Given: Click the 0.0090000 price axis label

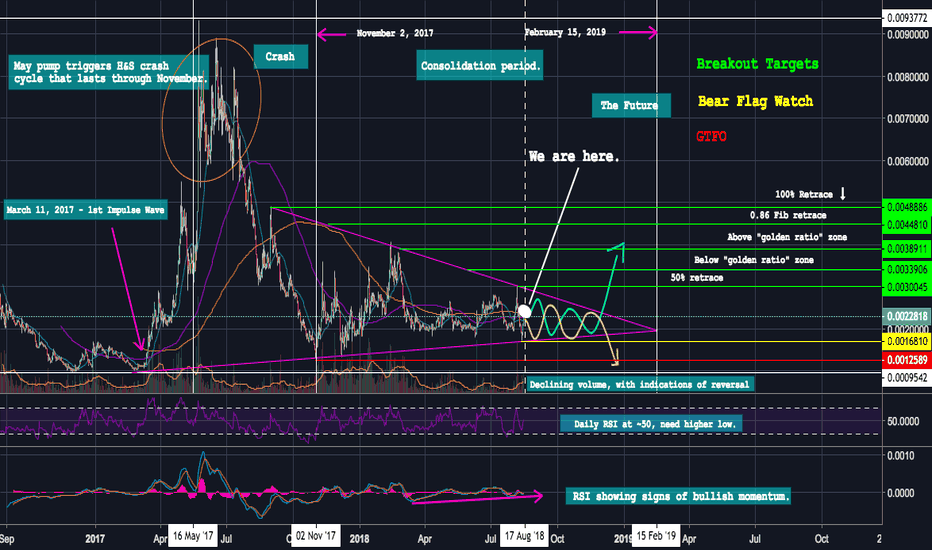Looking at the screenshot, I should (x=907, y=34).
